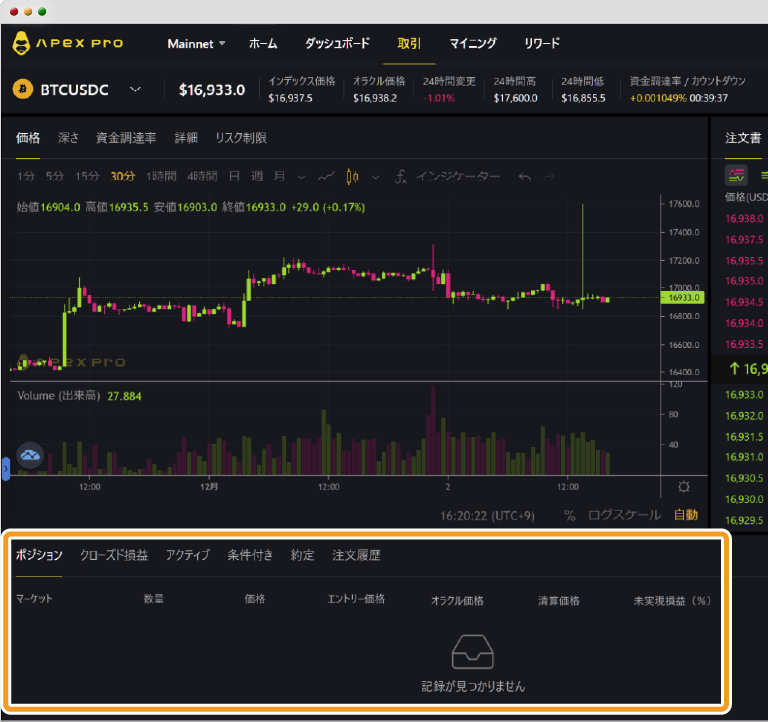The height and width of the screenshot is (722, 768).
Task: Click the current price label 16933.0 on axis
Action: coord(683,297)
